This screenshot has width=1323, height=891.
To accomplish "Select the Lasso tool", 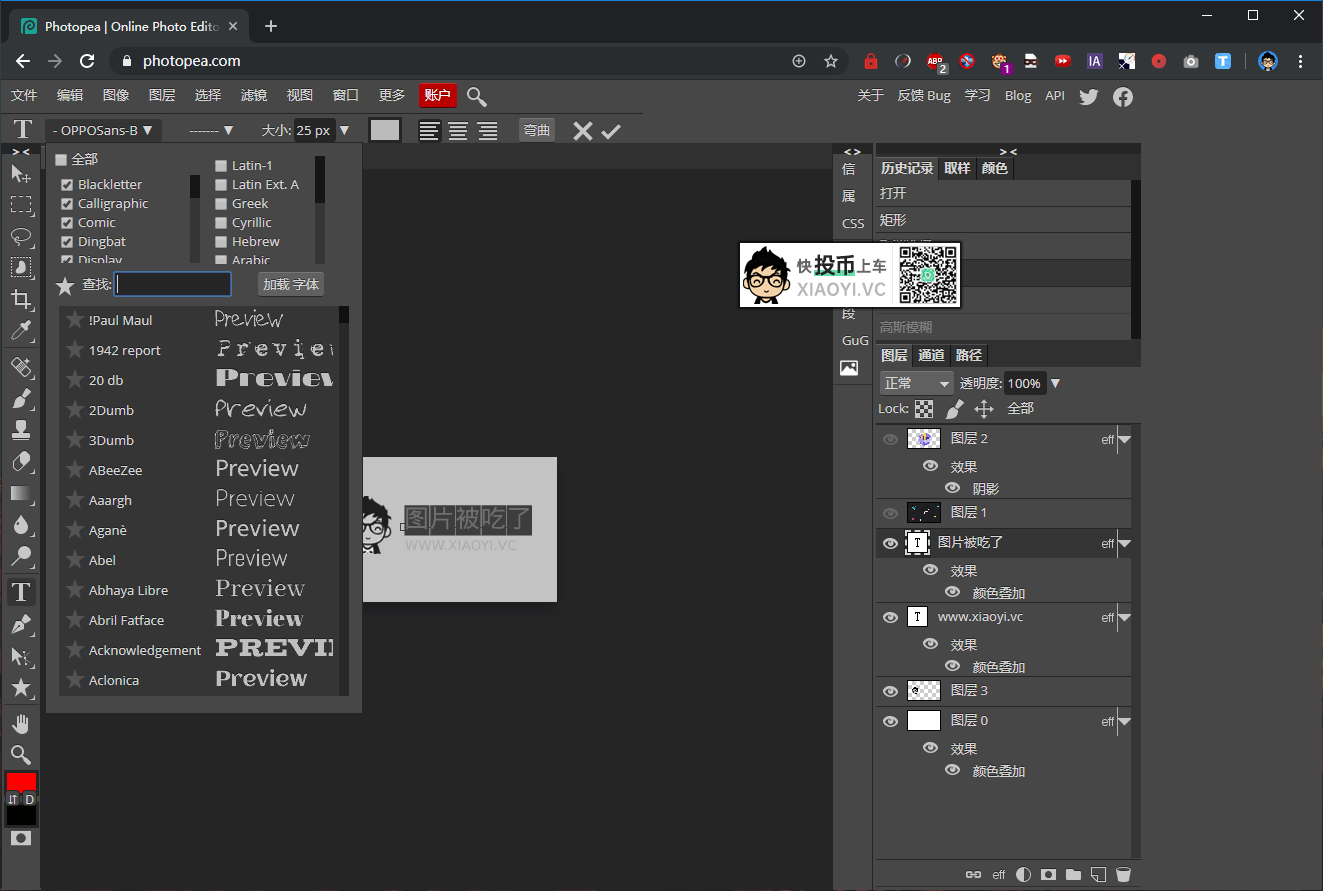I will (20, 236).
